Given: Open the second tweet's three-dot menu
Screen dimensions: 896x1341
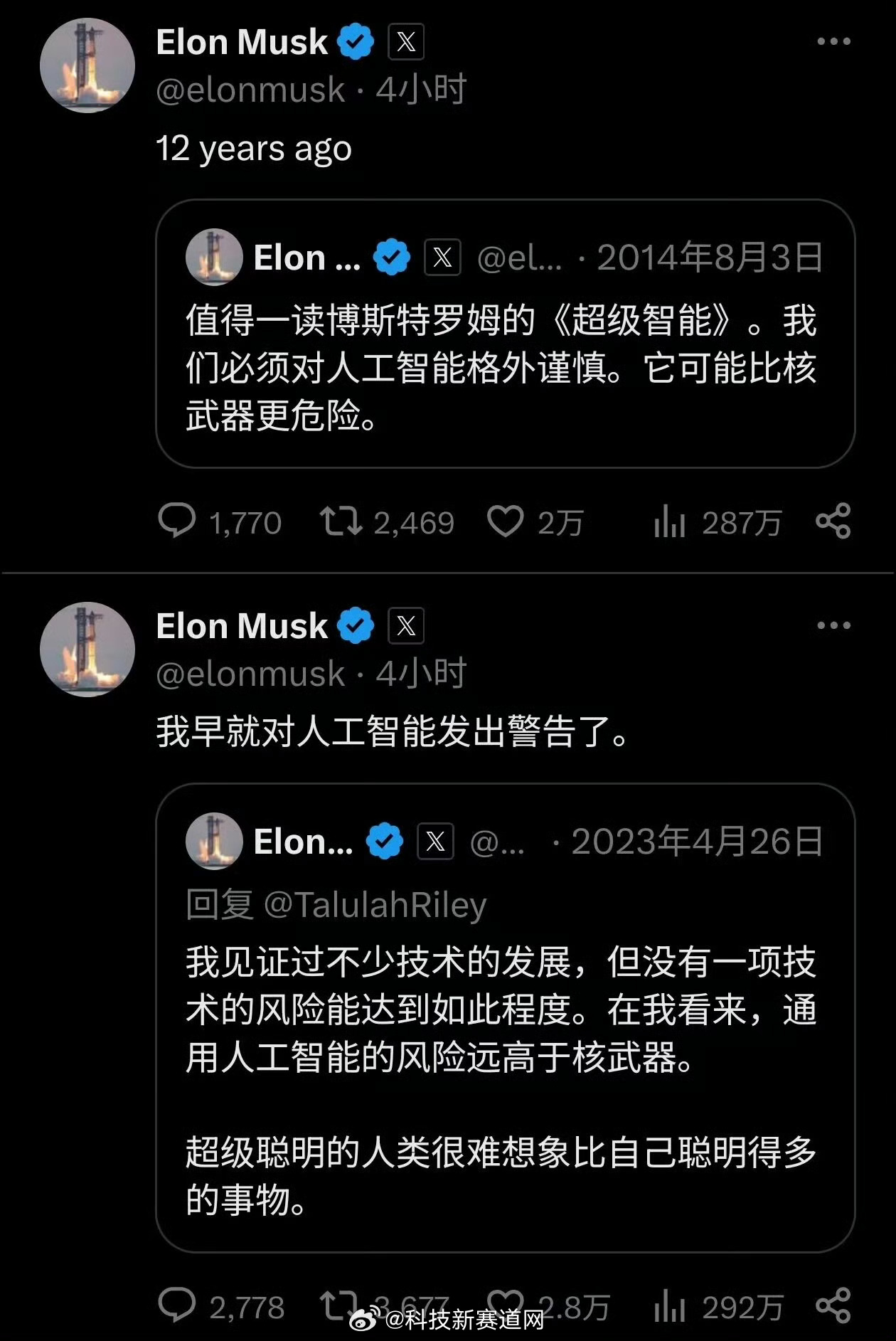Looking at the screenshot, I should (x=833, y=625).
